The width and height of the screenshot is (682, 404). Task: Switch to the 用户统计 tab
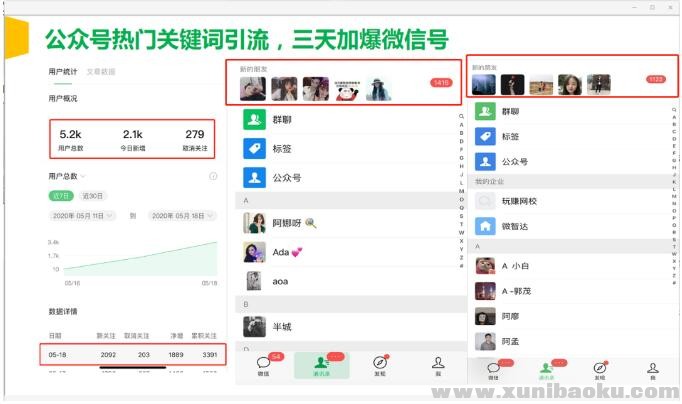[x=62, y=72]
